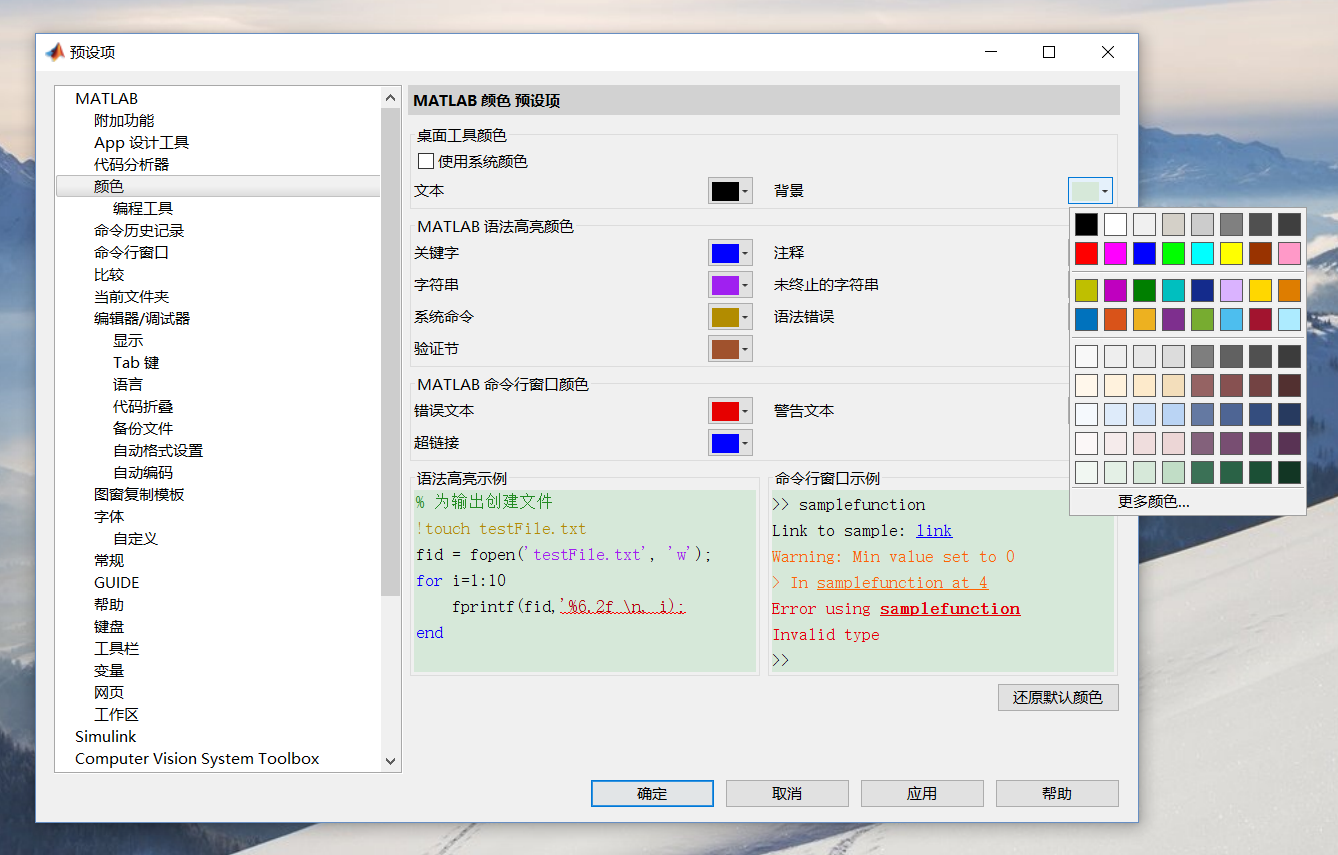Screen dimensions: 1338x855
Task: Pick the cyan swatch in the palette
Action: coord(1202,253)
